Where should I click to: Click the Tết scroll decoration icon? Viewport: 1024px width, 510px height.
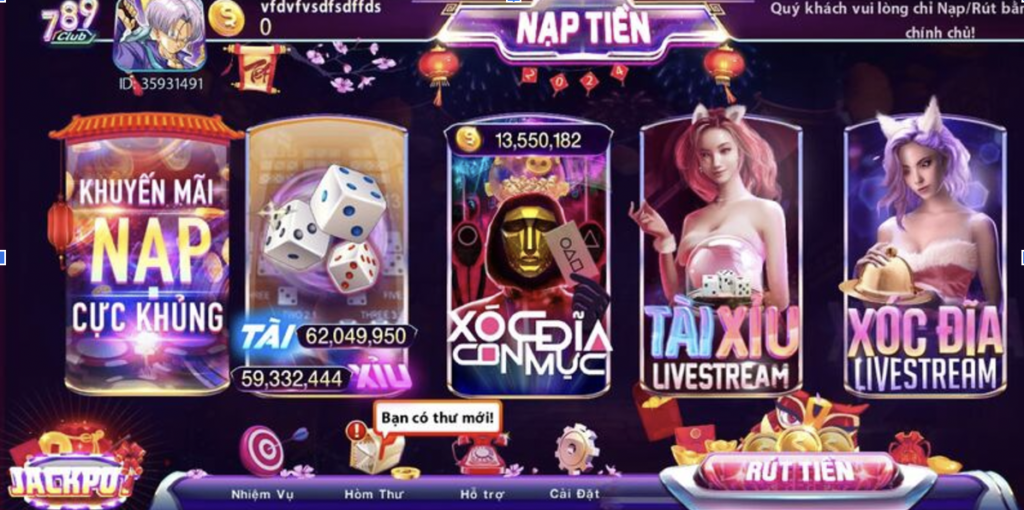[x=253, y=67]
